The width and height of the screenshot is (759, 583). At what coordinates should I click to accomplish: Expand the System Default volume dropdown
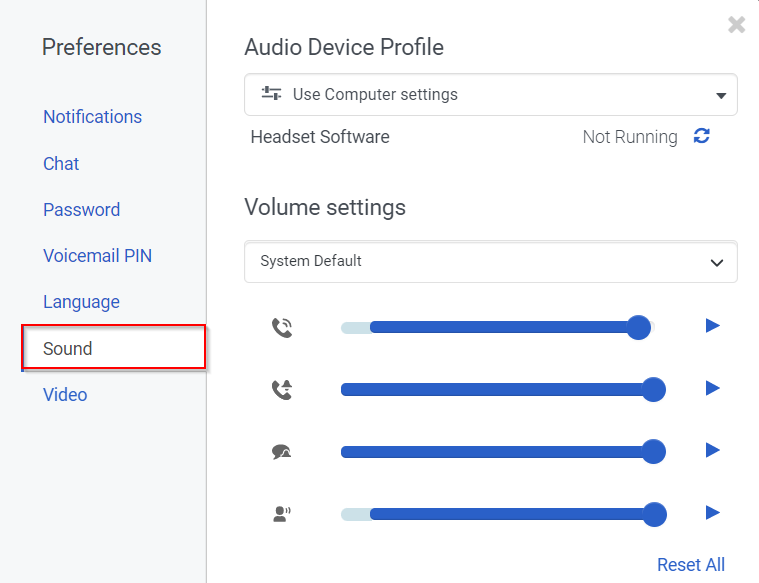(x=491, y=262)
